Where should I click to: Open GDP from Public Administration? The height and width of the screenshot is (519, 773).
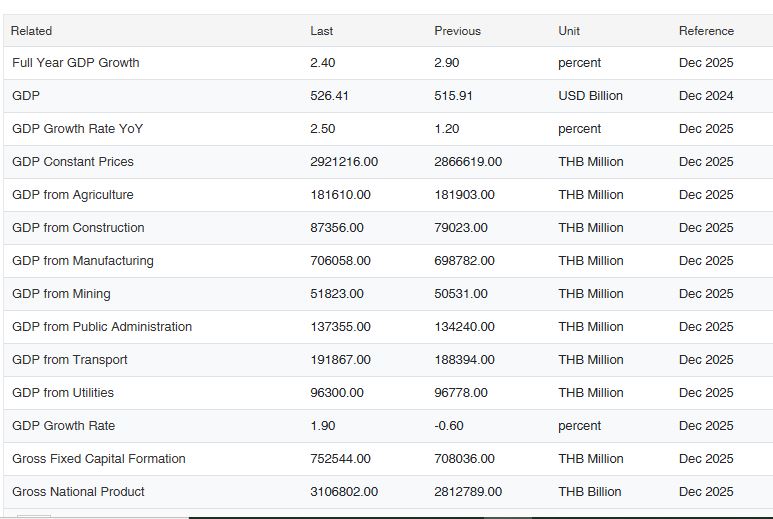102,327
